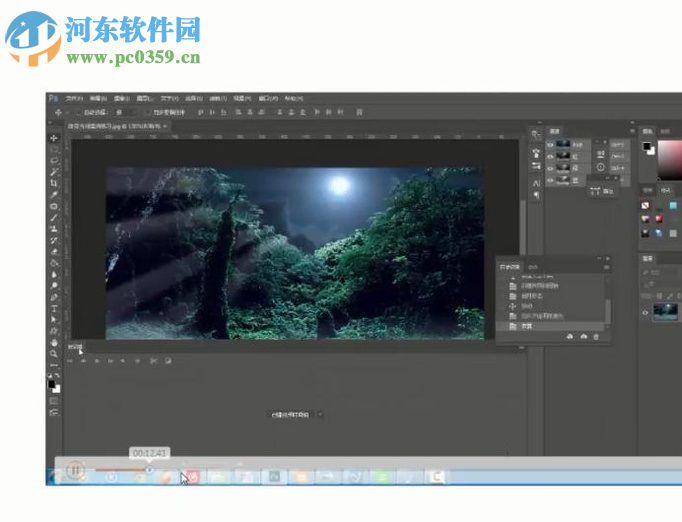Select the Horizontal Type tool
This screenshot has height=522, width=682.
54,309
